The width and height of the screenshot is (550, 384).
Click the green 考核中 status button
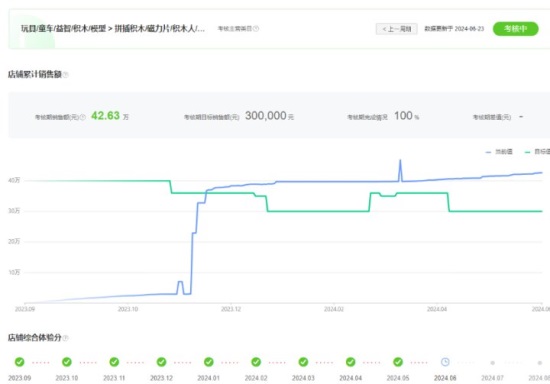tap(515, 29)
